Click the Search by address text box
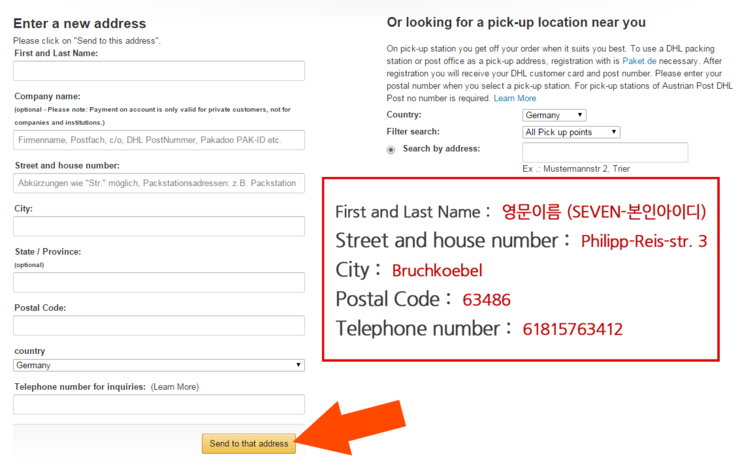740x474 pixels. 605,152
